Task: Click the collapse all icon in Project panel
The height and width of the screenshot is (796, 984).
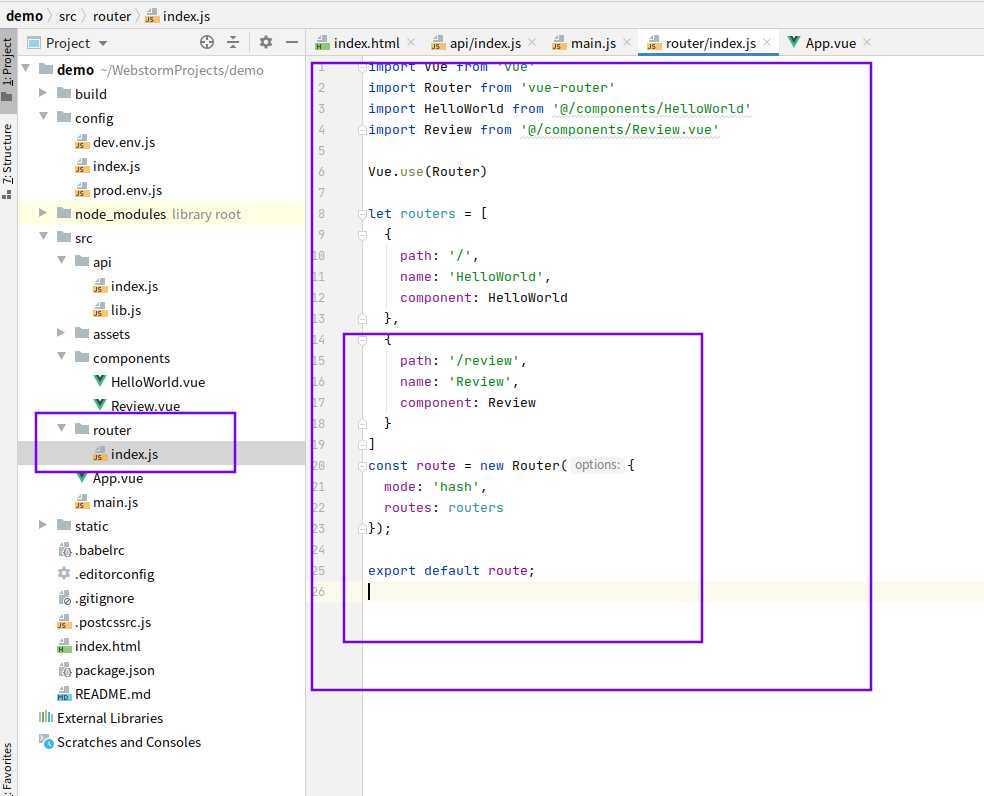Action: (233, 42)
